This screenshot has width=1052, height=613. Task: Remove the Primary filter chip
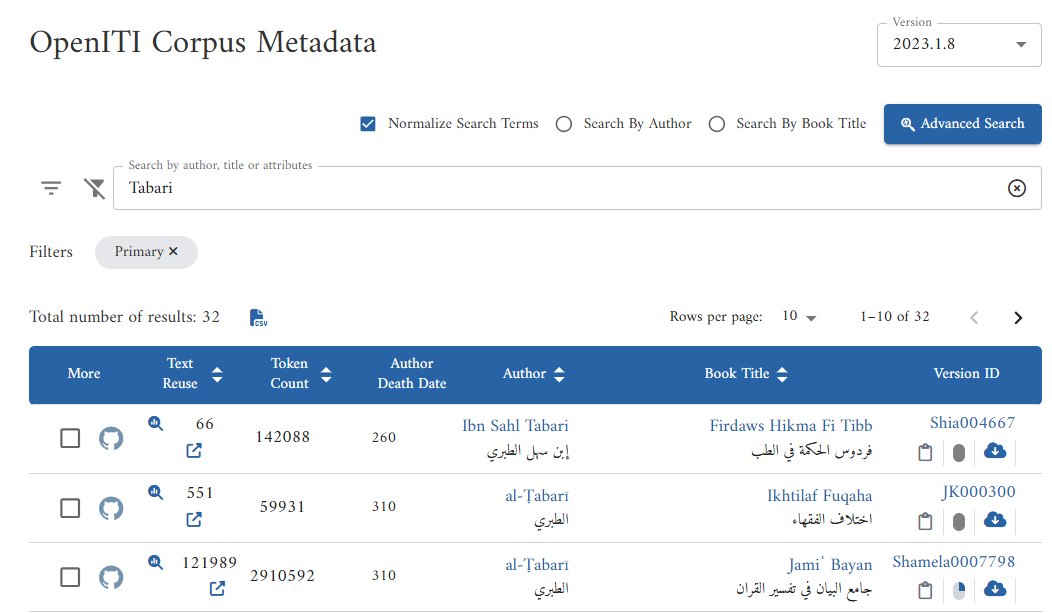[x=172, y=252]
